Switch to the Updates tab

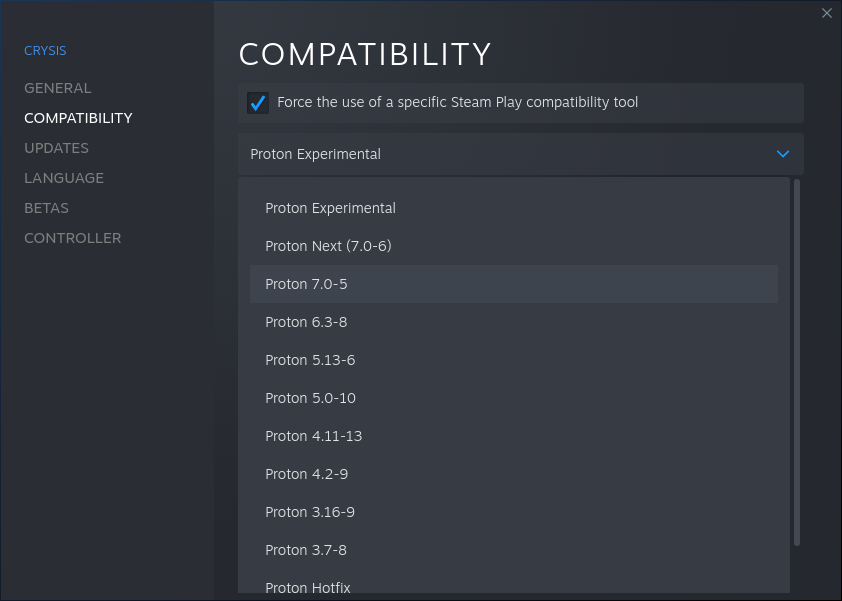tap(56, 148)
